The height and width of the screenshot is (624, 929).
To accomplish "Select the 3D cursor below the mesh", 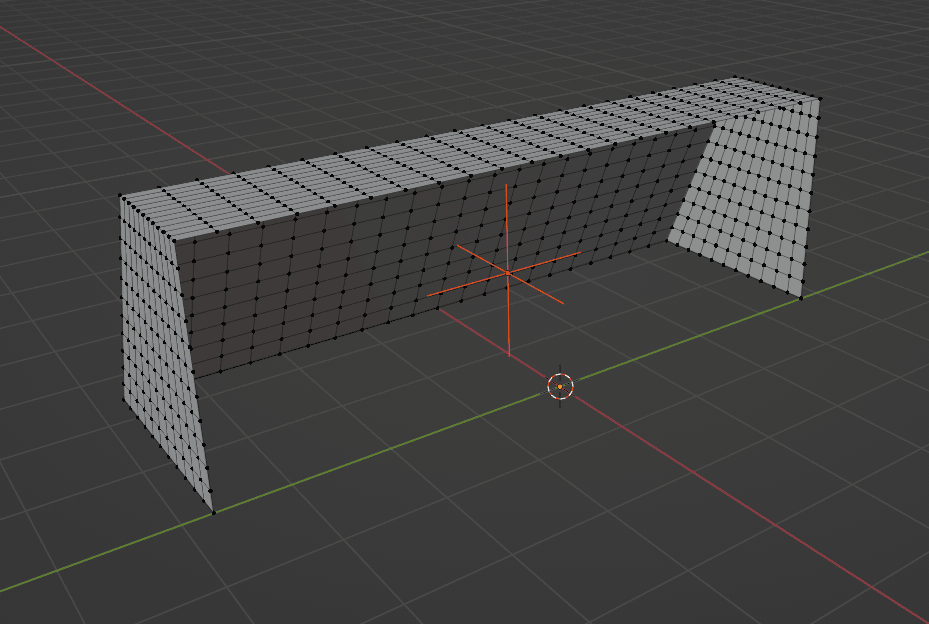I will tap(559, 383).
